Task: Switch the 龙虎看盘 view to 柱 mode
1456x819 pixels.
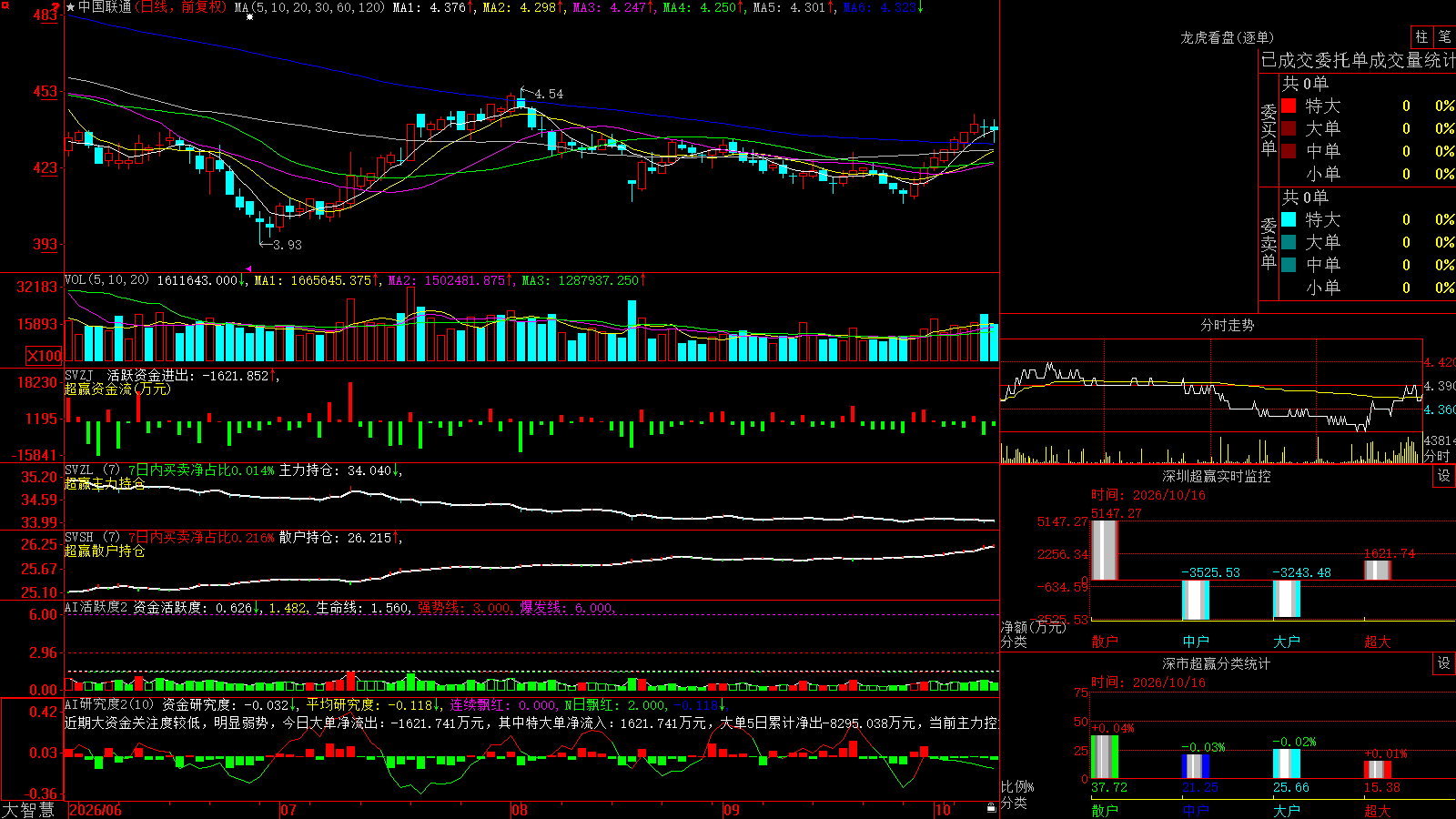Action: (1421, 36)
